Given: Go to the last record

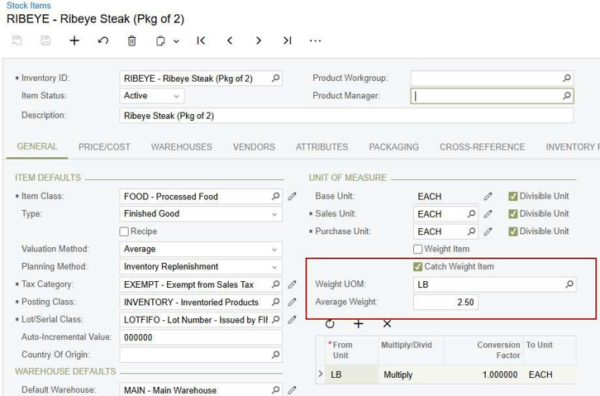Looking at the screenshot, I should (287, 41).
